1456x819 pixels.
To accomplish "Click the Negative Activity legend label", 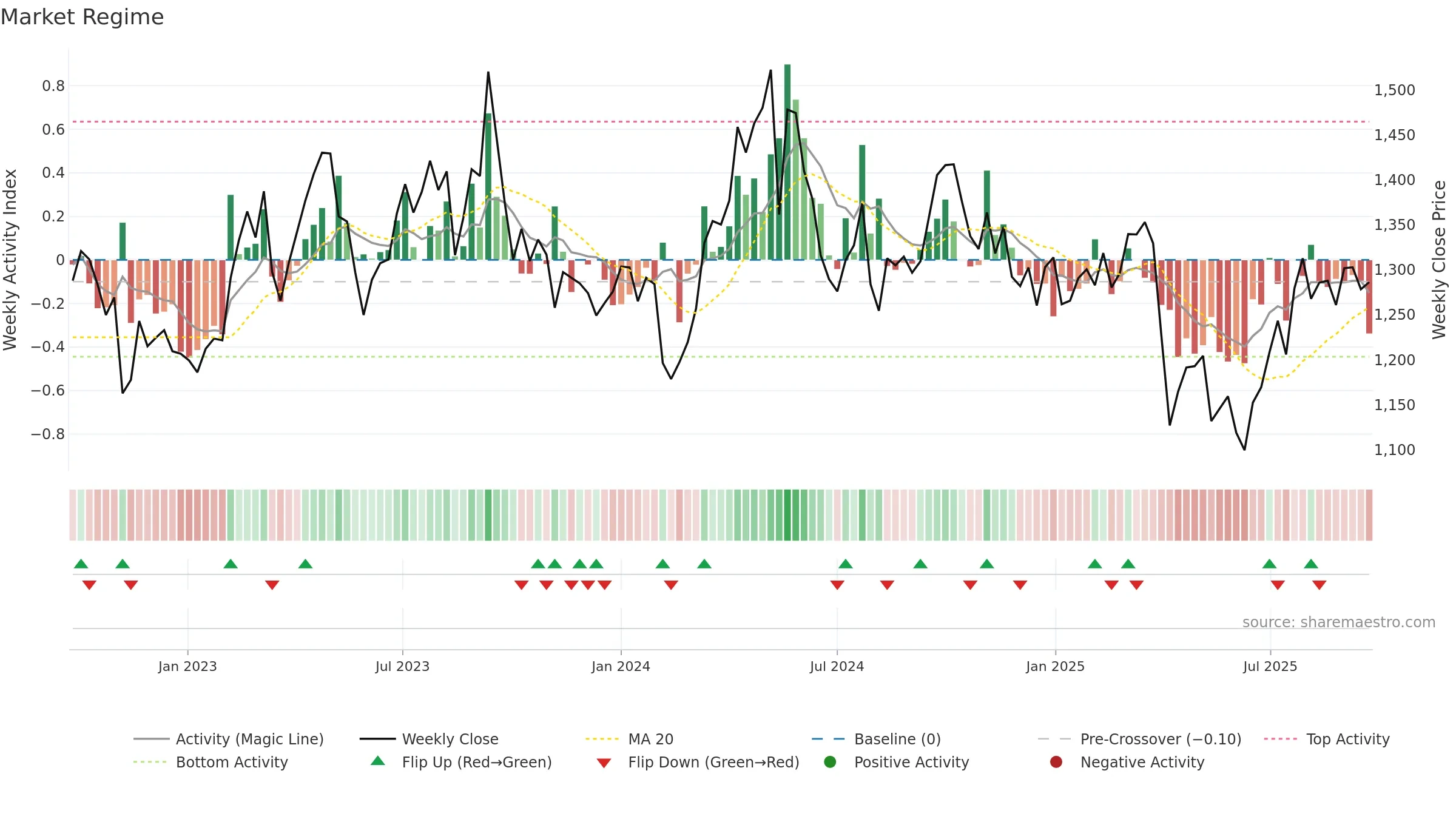I will pyautogui.click(x=1142, y=762).
